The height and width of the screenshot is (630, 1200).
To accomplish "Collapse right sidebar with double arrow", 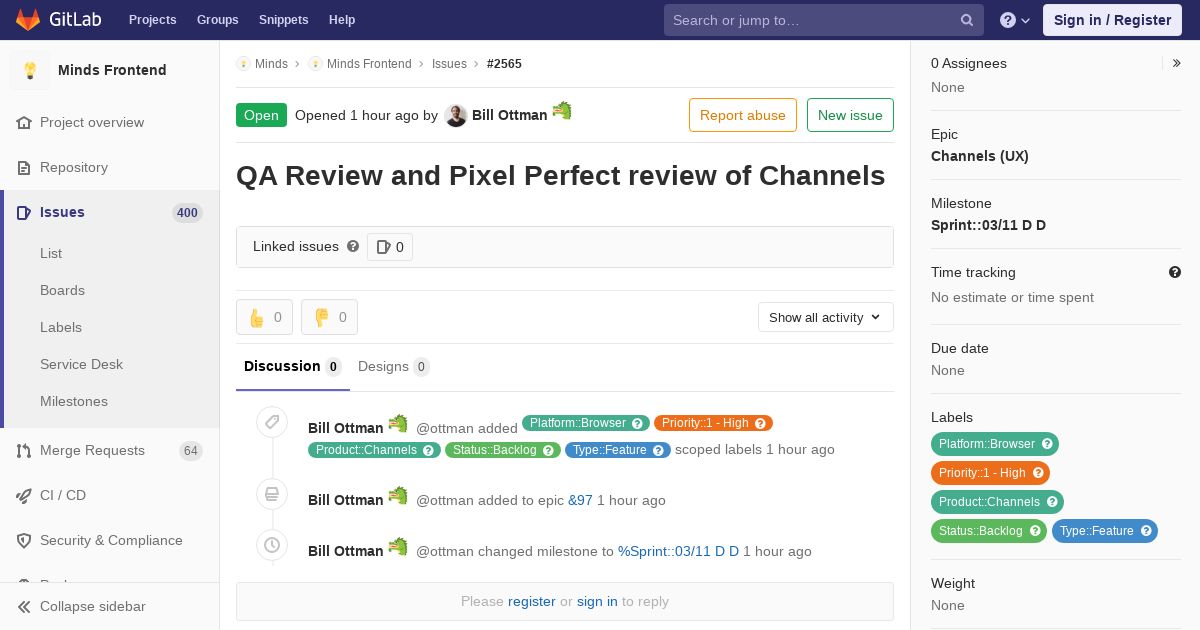I will tap(1177, 63).
